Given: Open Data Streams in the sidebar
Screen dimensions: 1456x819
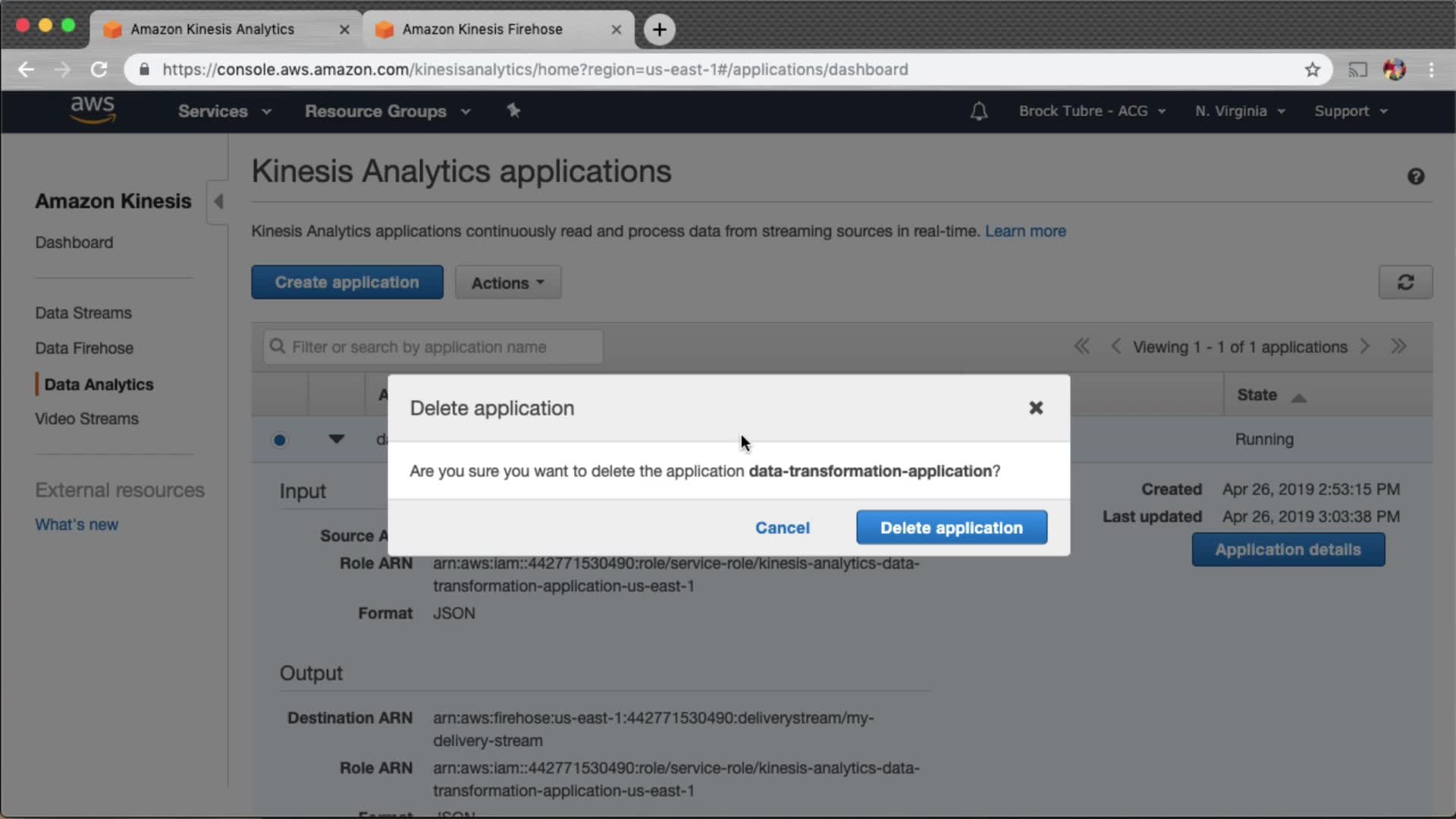Looking at the screenshot, I should coord(83,313).
